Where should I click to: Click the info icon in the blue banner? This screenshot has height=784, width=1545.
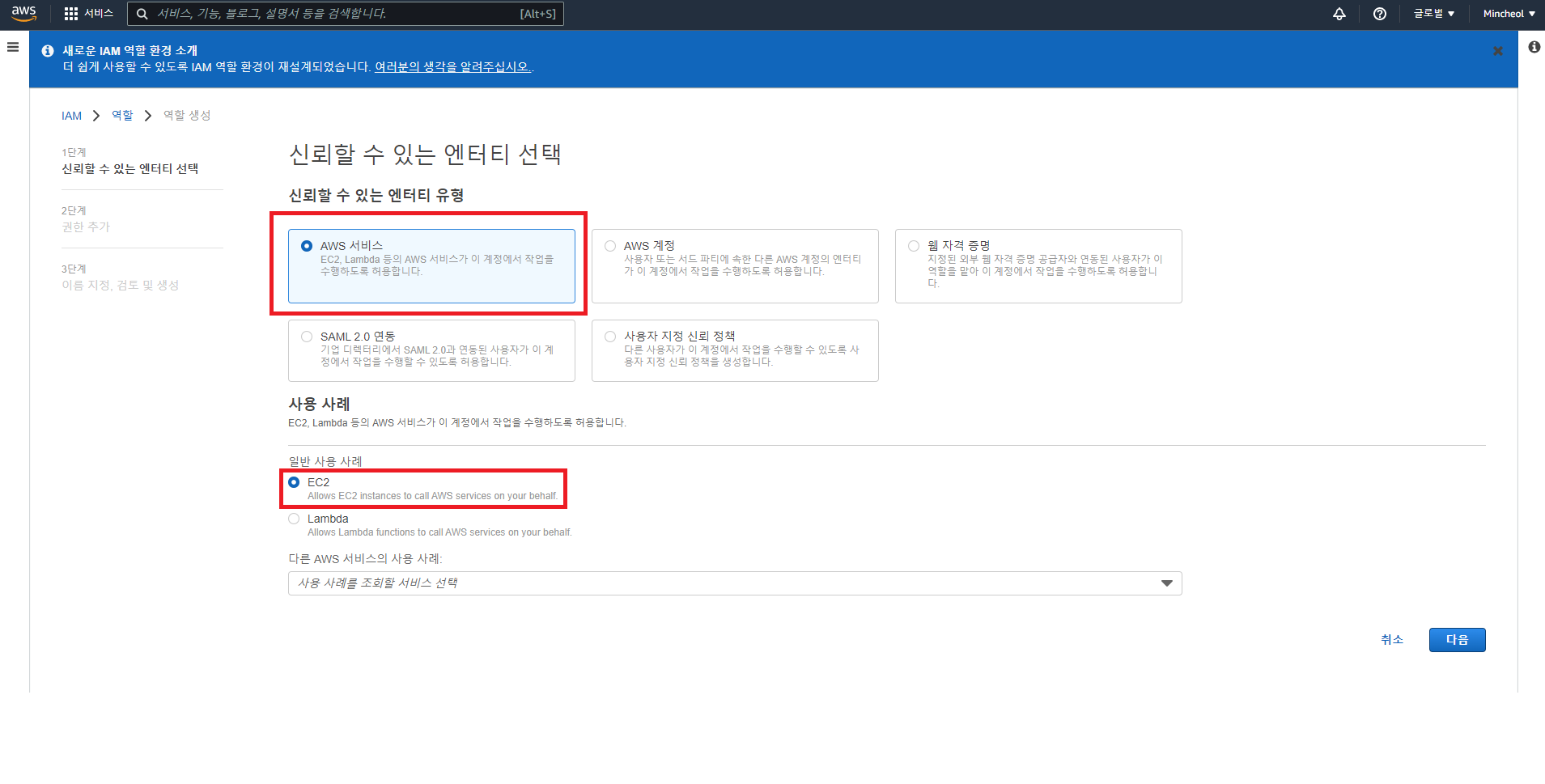pos(48,50)
